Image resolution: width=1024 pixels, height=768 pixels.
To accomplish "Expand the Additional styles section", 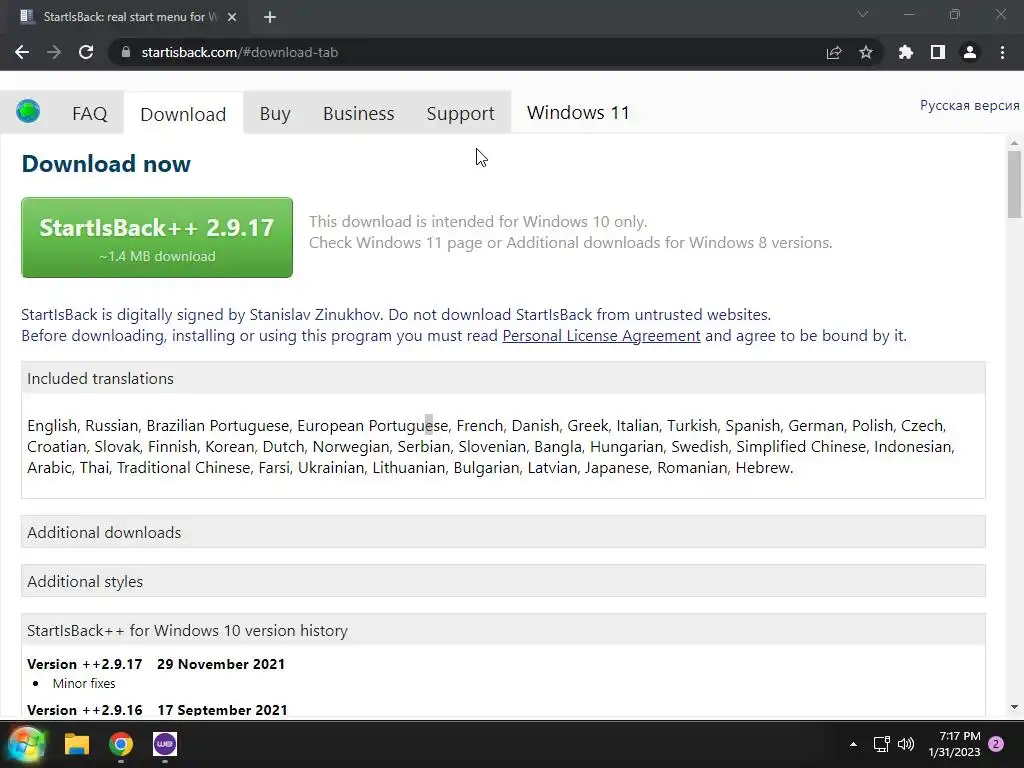I will (x=503, y=581).
